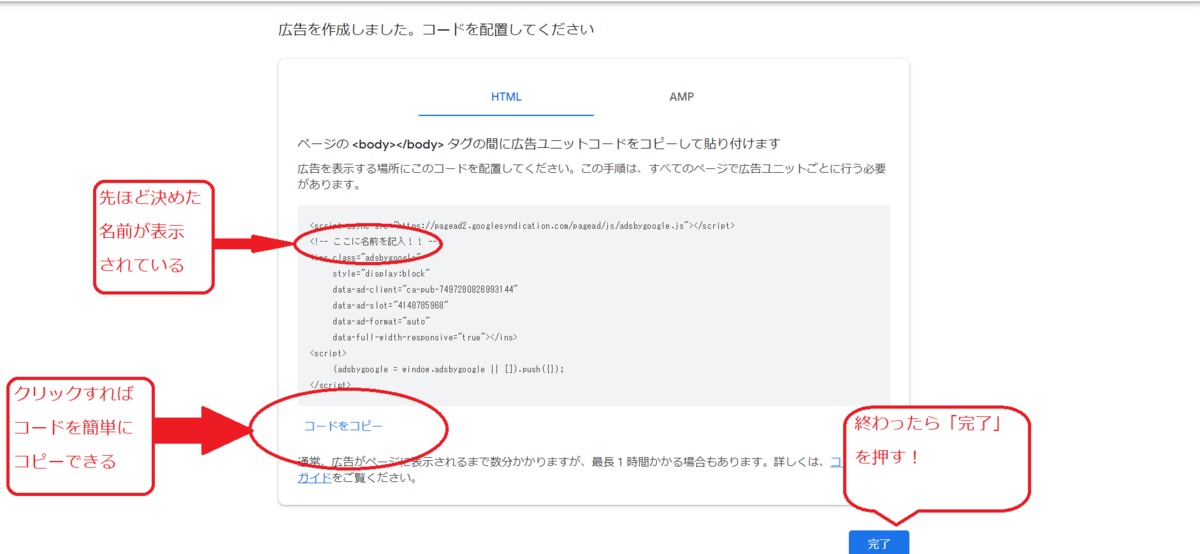Switch to the HTML tab
The width and height of the screenshot is (1200, 554).
[x=506, y=97]
